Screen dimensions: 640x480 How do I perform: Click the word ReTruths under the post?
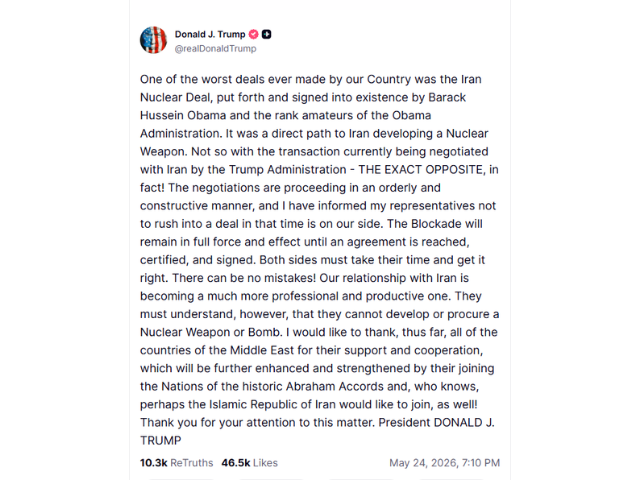tap(192, 463)
